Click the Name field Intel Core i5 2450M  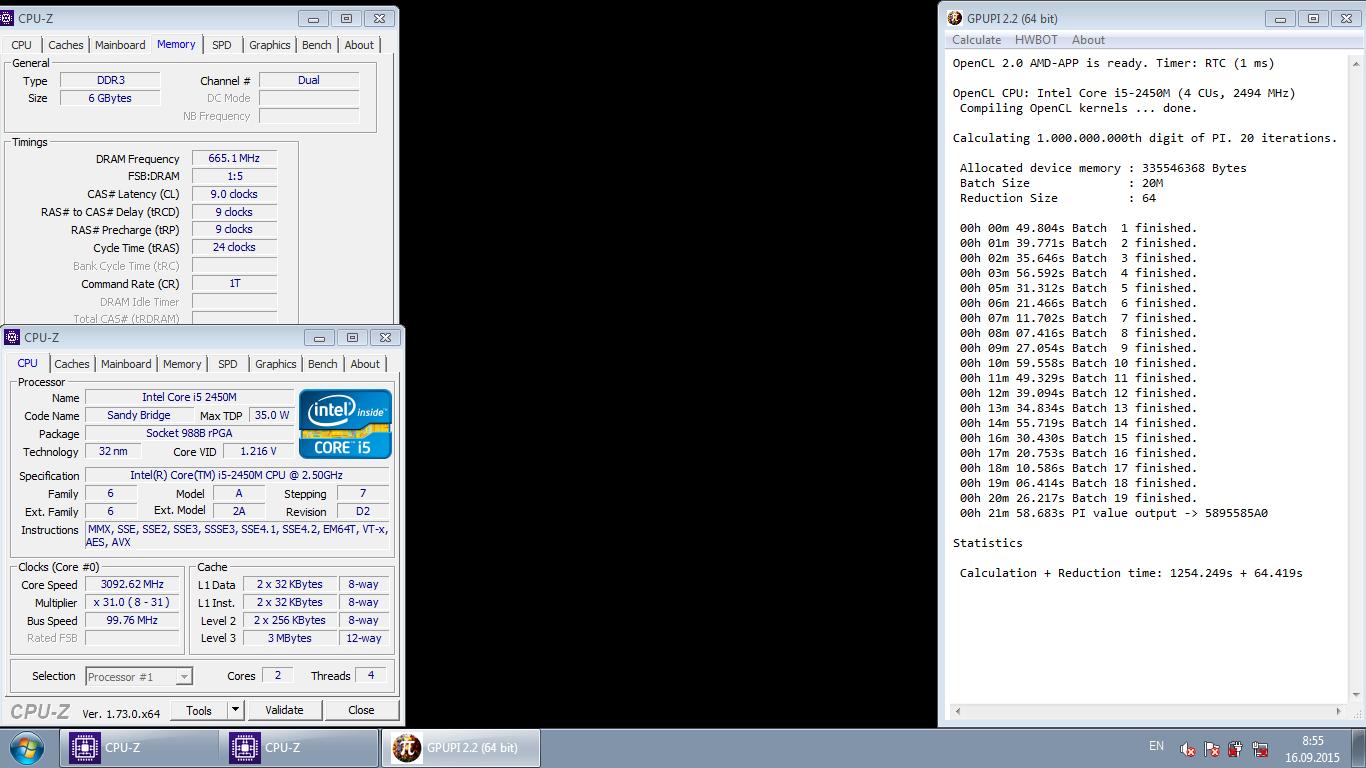click(189, 397)
